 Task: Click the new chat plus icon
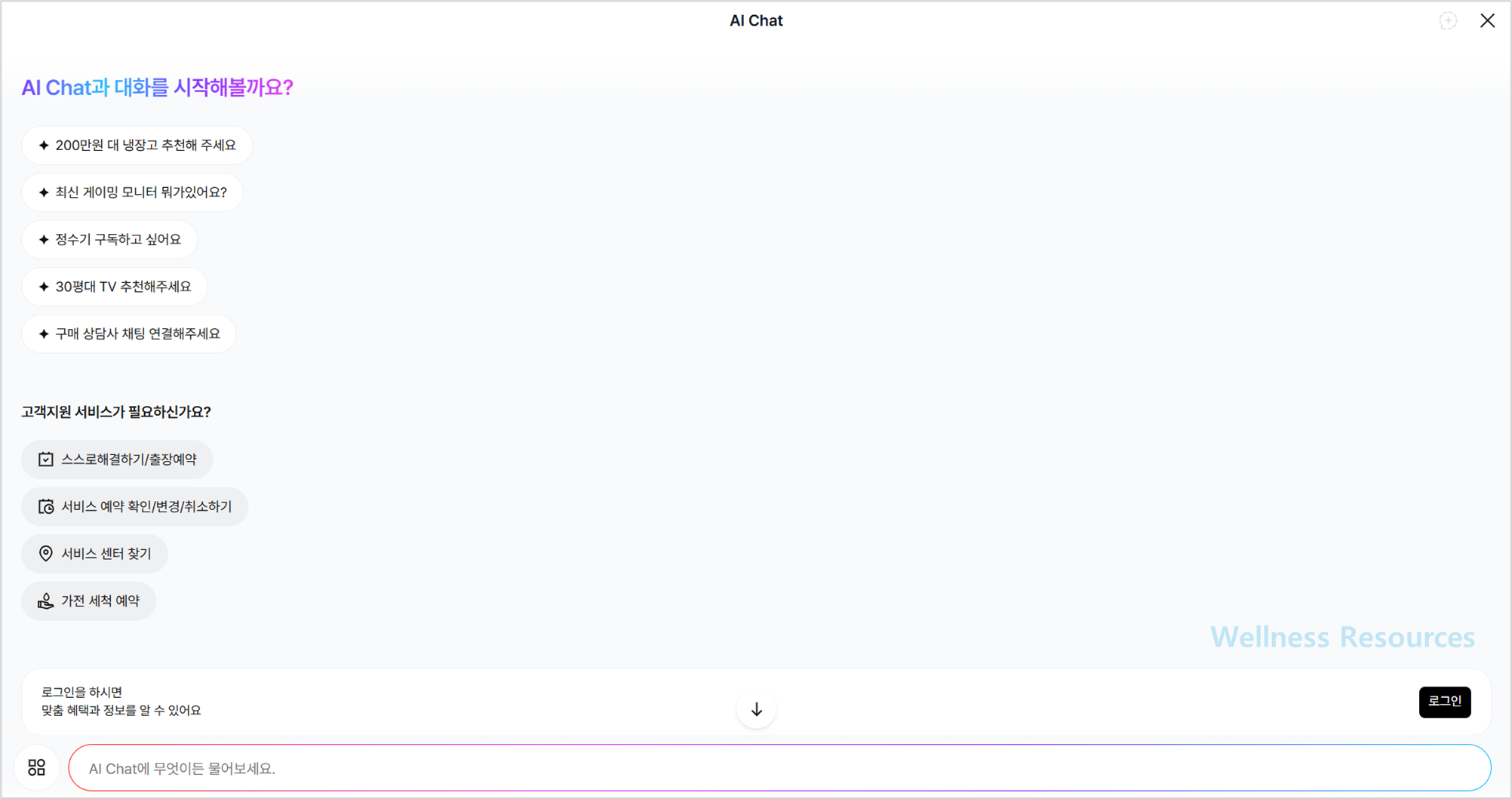pos(1448,20)
